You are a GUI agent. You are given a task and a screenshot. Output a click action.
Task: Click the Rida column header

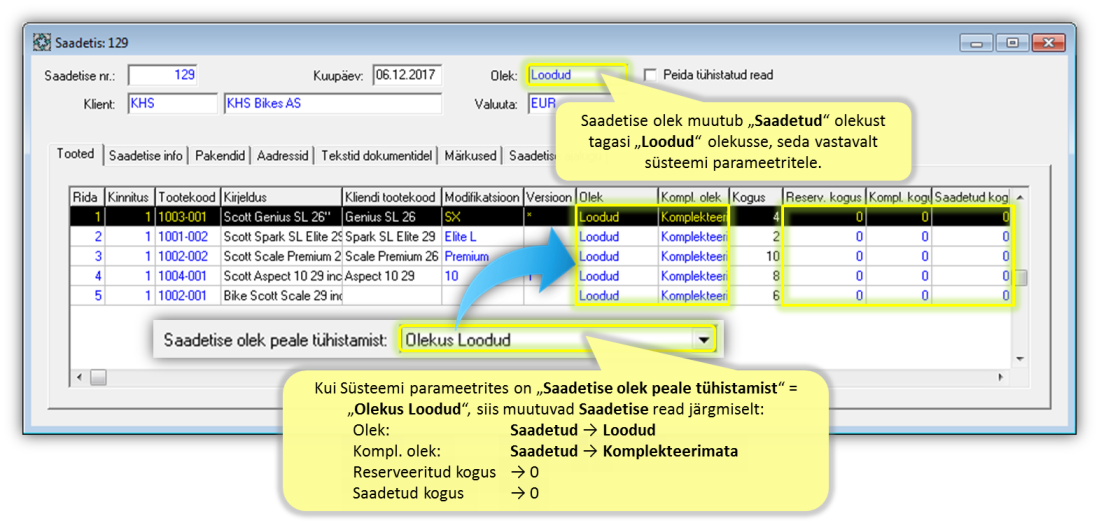87,197
